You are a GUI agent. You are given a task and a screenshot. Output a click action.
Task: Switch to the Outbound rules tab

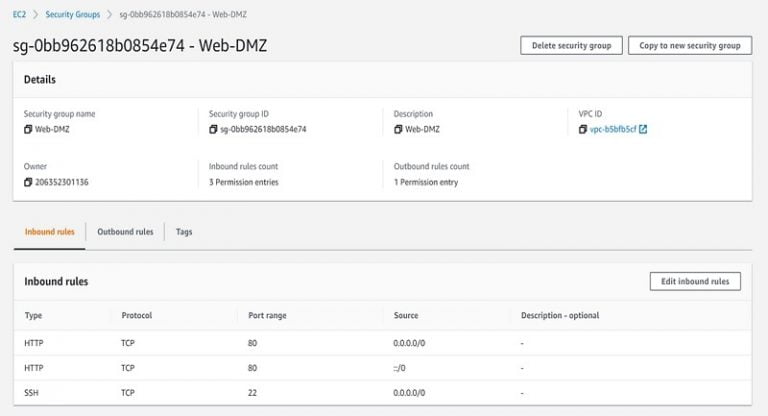(125, 232)
